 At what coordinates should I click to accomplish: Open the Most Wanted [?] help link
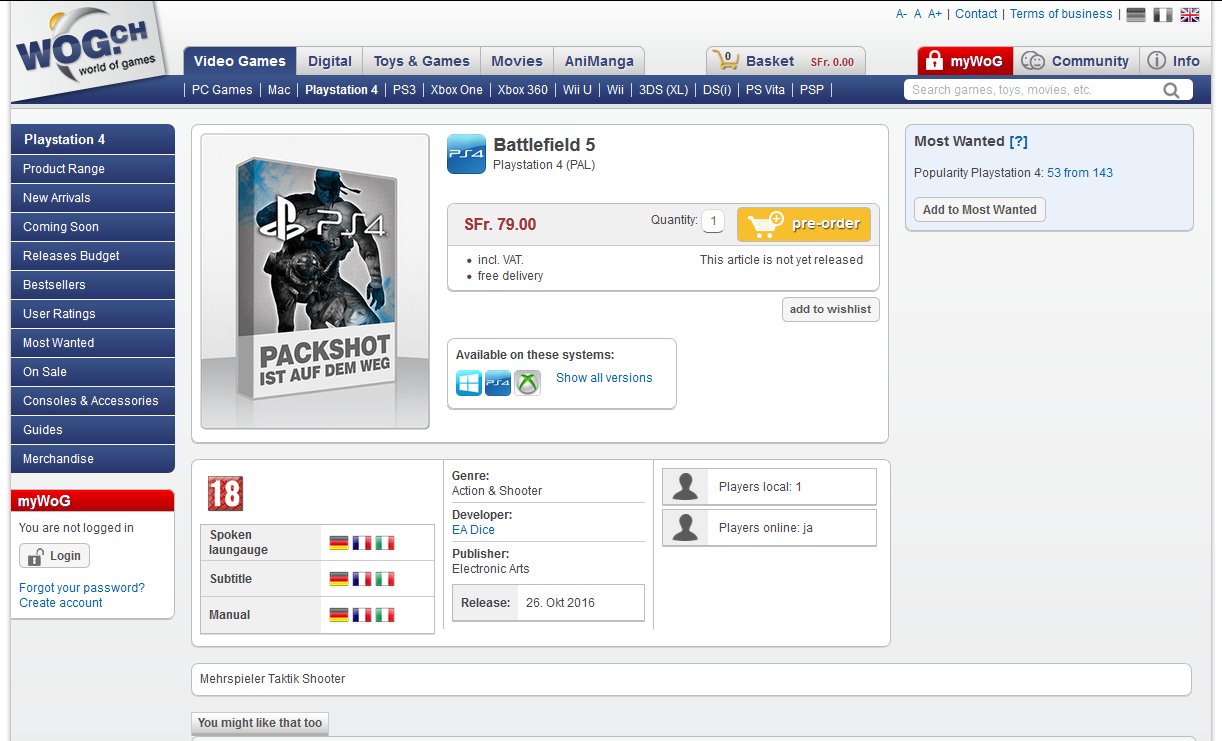click(1018, 142)
